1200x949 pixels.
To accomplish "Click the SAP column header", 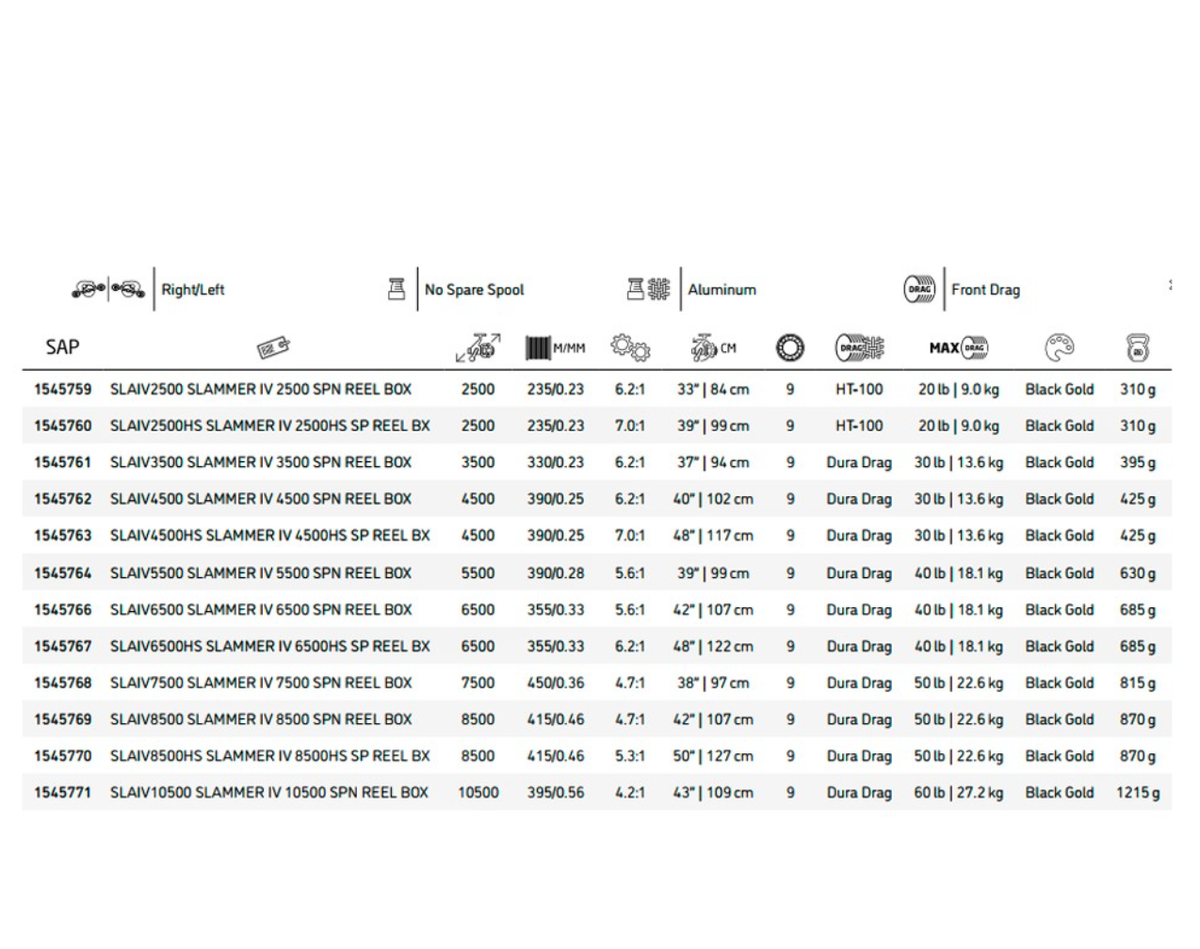I will pos(63,347).
